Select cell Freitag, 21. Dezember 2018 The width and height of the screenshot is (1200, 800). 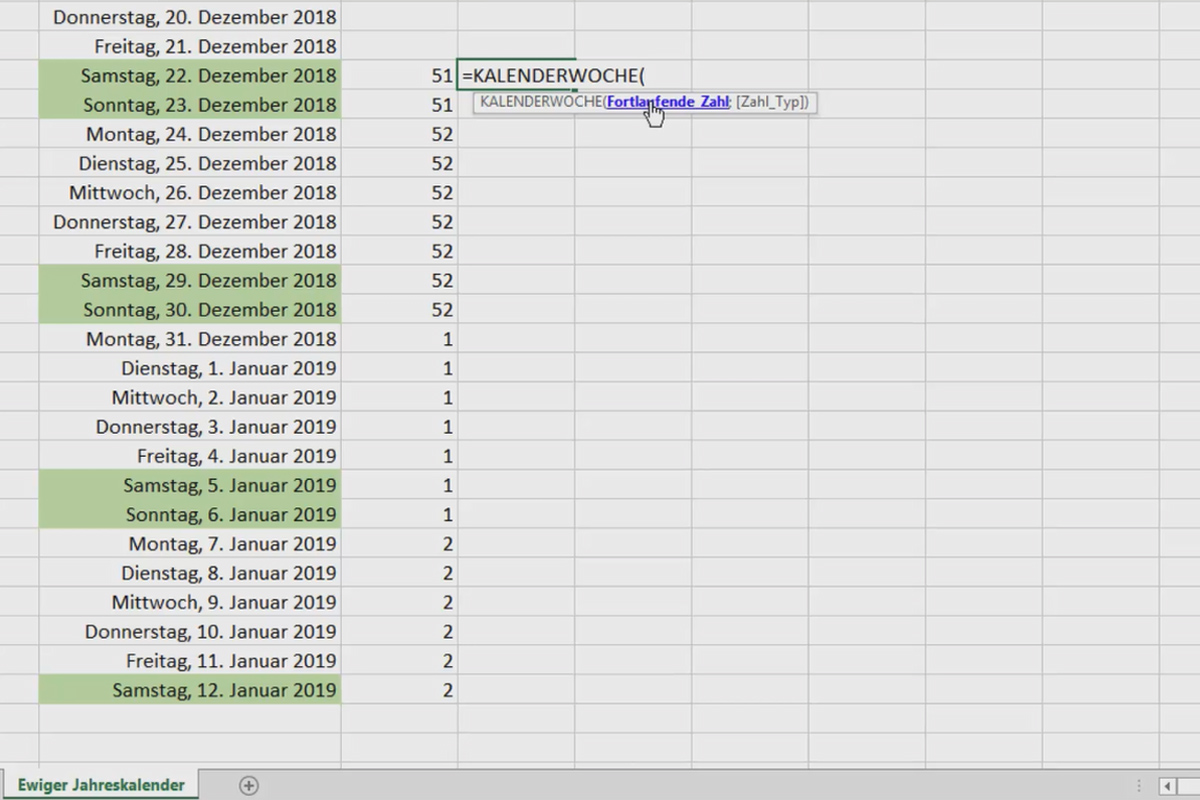[x=190, y=46]
